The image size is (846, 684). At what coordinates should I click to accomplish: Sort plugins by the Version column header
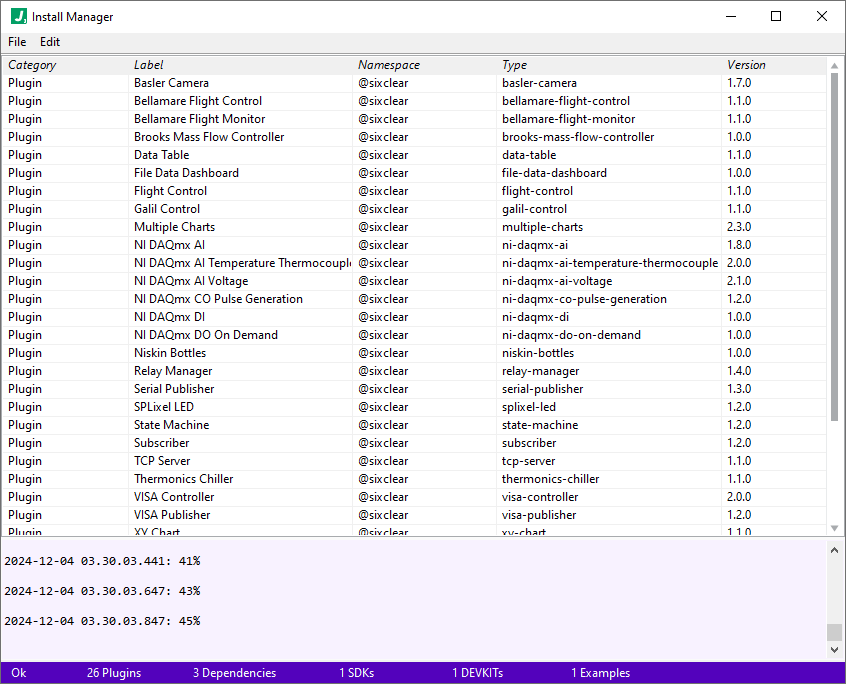(746, 64)
